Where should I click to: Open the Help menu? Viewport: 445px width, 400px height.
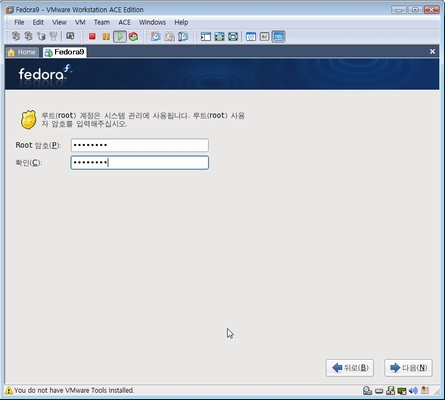pos(181,22)
